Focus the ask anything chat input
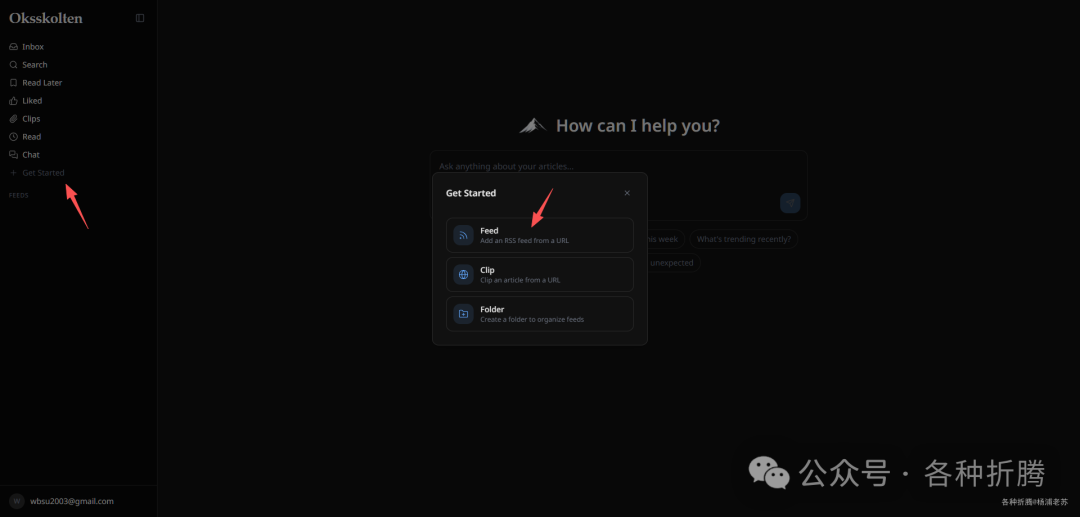This screenshot has height=517, width=1080. [619, 167]
